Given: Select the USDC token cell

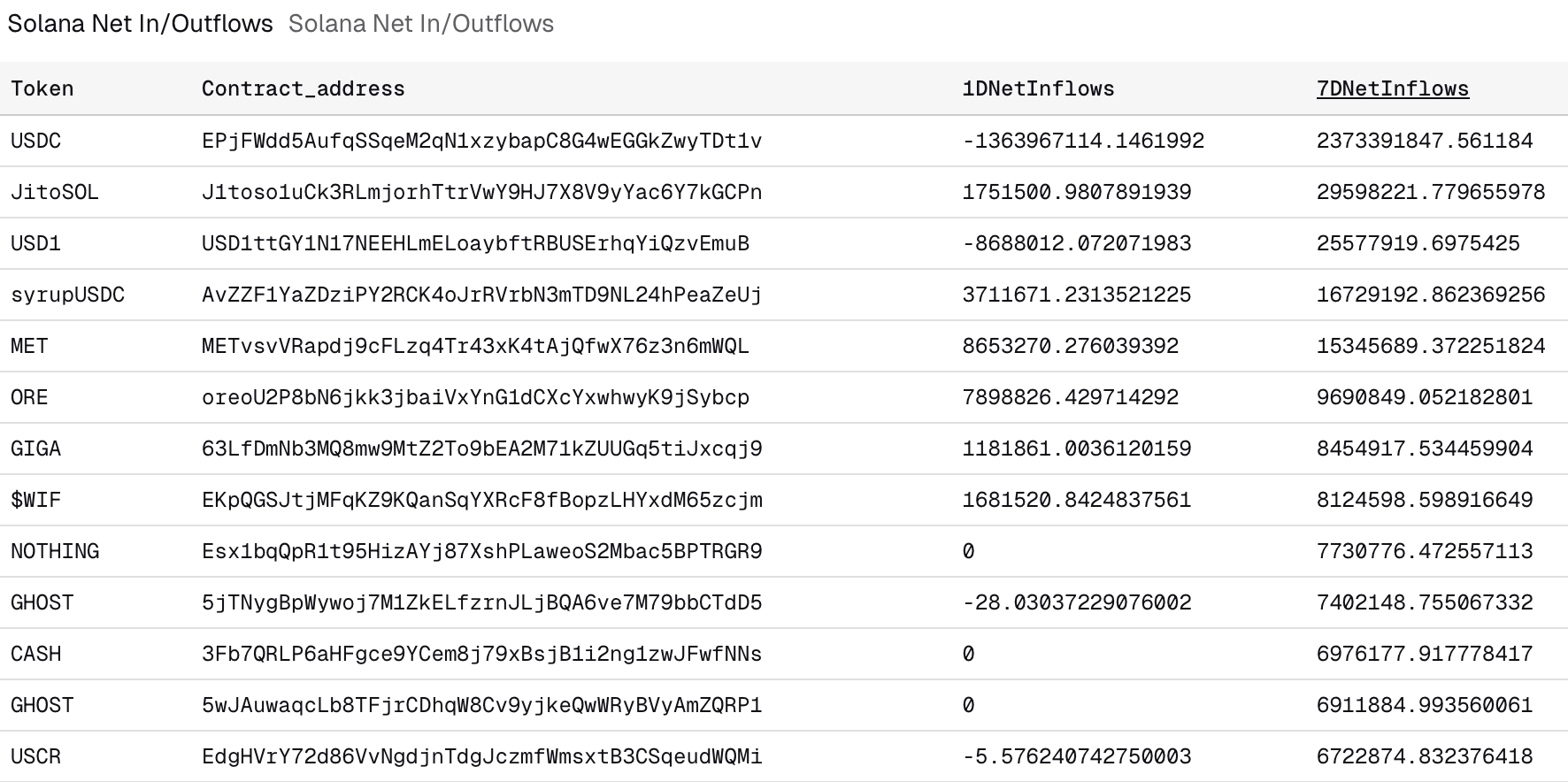Looking at the screenshot, I should click(35, 141).
